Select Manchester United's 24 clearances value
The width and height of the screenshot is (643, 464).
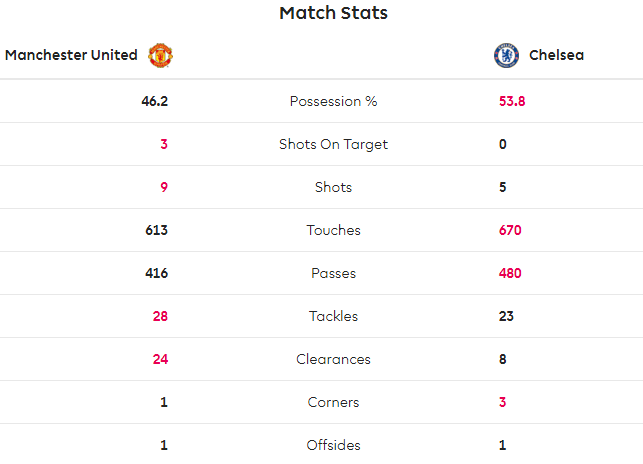(x=160, y=359)
